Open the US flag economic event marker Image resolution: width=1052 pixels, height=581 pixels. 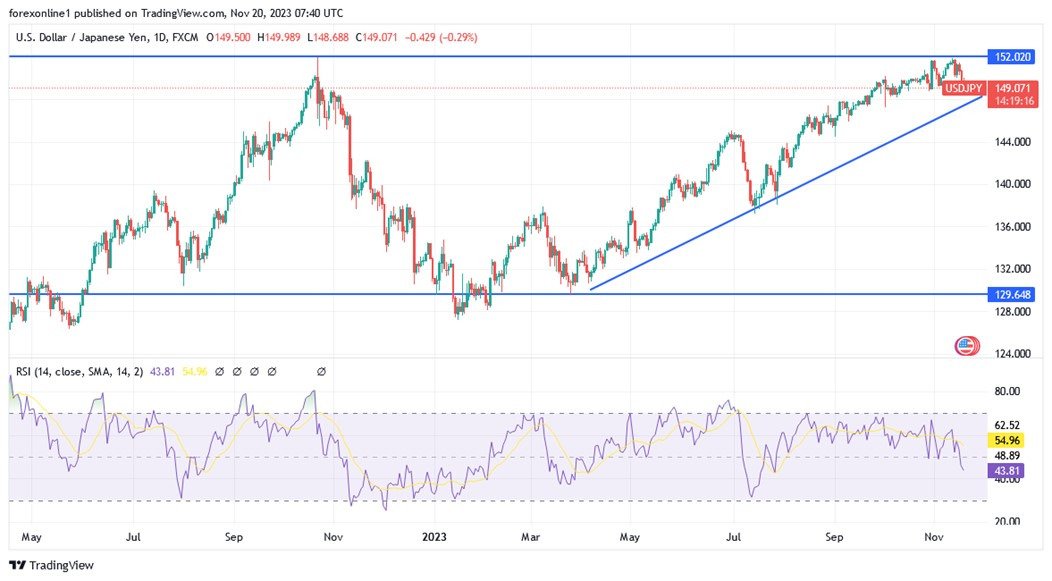(967, 347)
